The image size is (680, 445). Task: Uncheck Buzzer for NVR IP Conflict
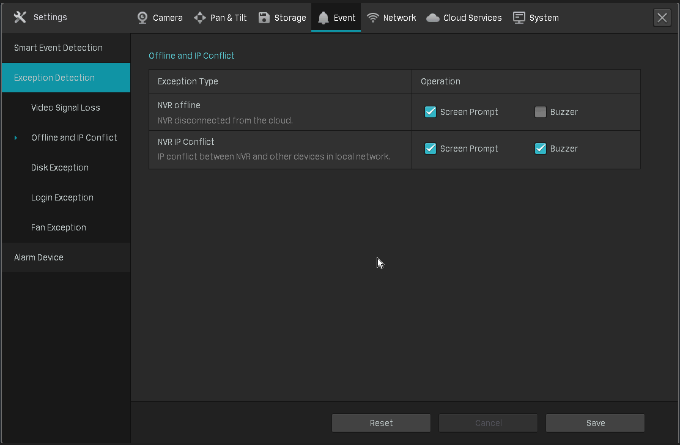point(540,149)
